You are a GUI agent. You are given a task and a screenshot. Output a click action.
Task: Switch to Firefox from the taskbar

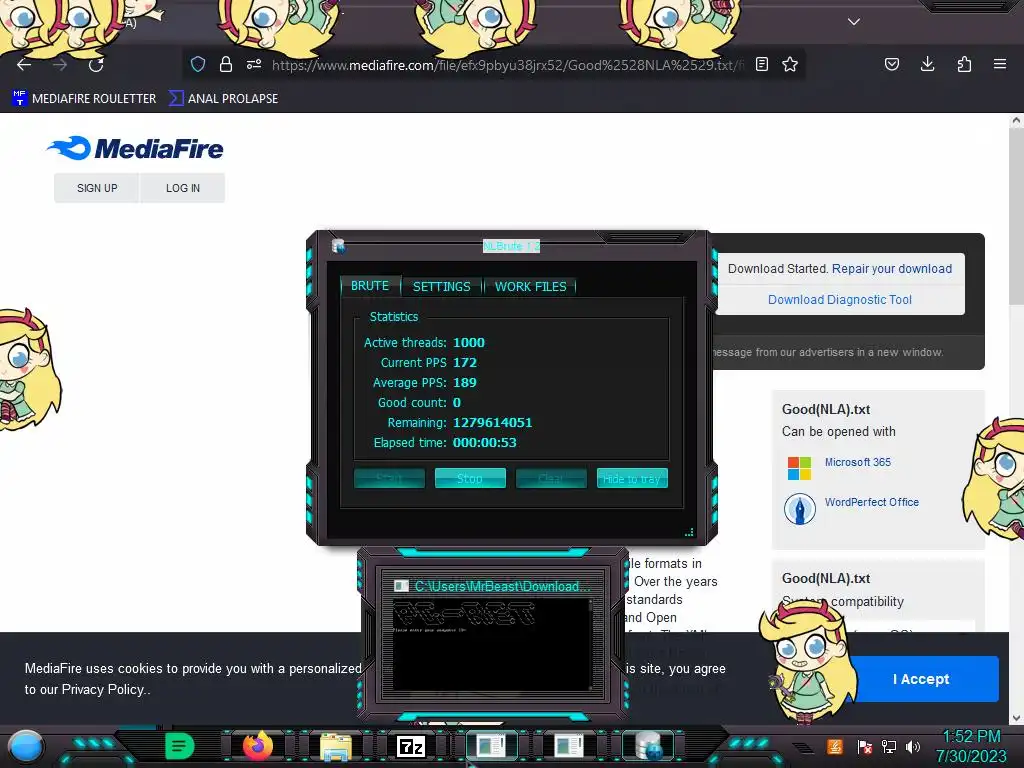click(257, 746)
